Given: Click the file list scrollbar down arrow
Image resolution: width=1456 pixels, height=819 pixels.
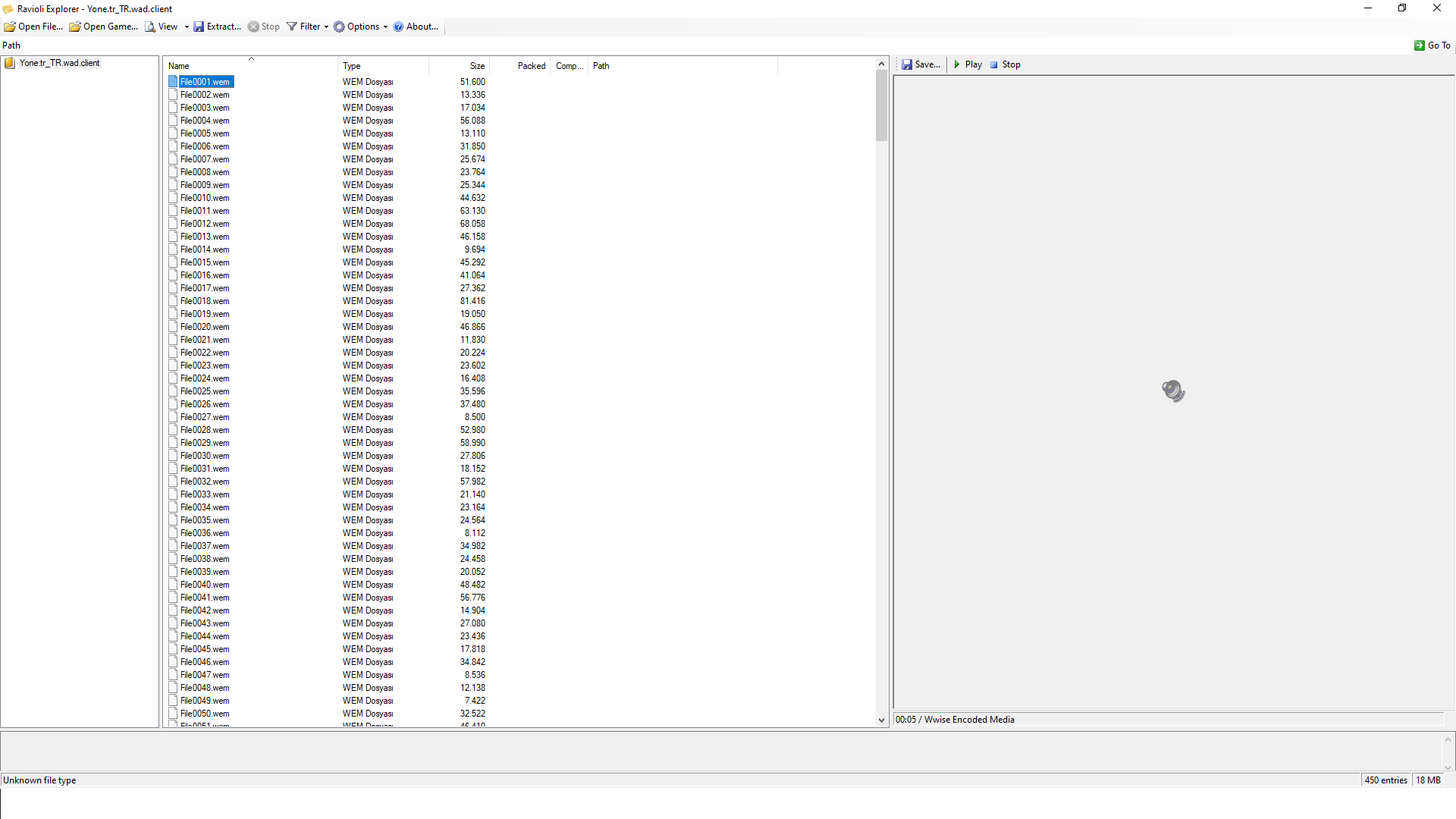Looking at the screenshot, I should tap(881, 720).
